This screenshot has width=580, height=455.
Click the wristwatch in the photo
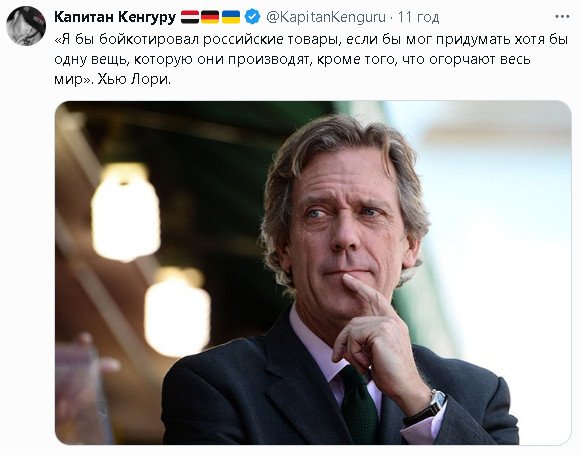click(429, 406)
